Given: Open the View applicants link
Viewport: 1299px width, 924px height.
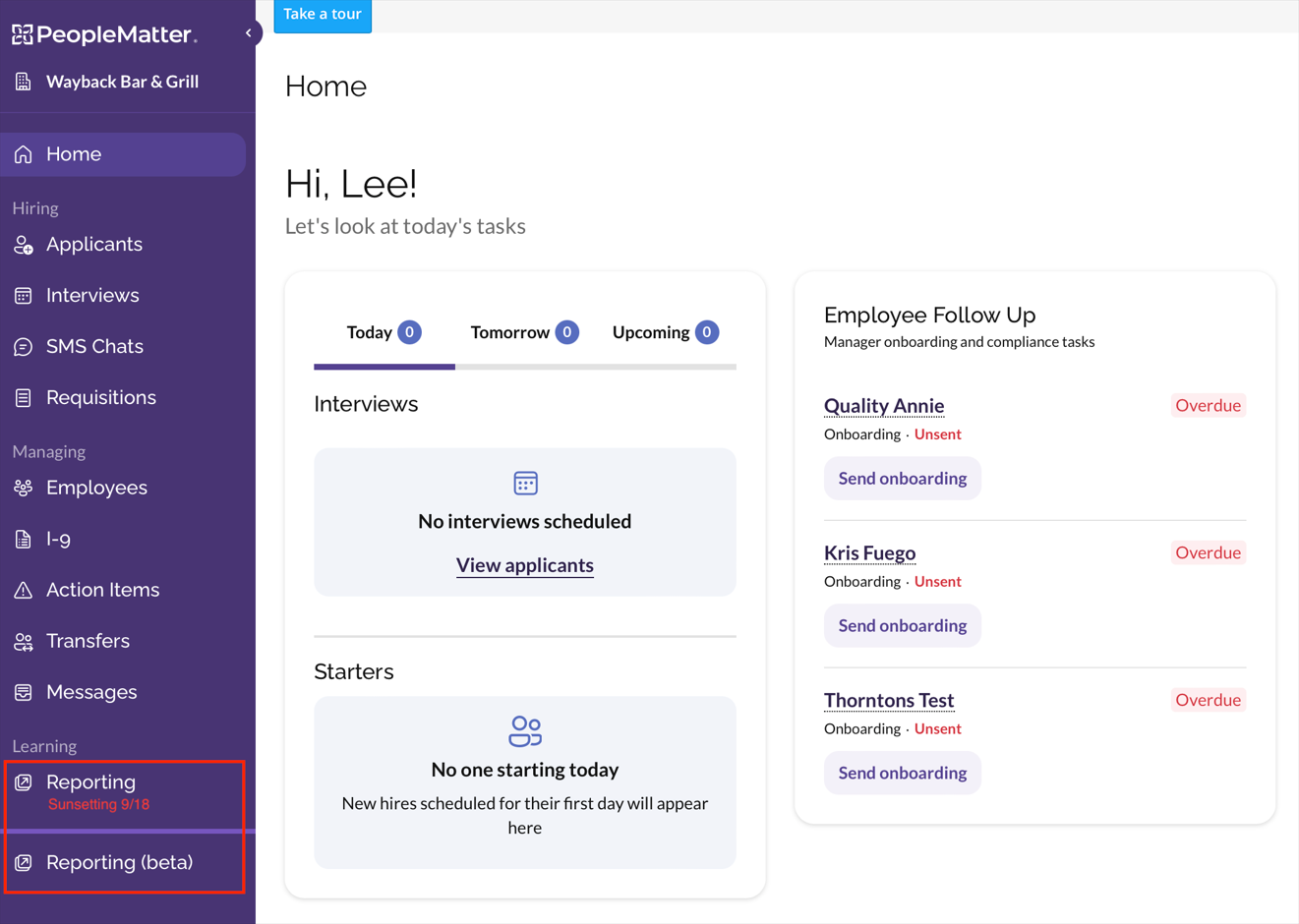Looking at the screenshot, I should (x=524, y=565).
